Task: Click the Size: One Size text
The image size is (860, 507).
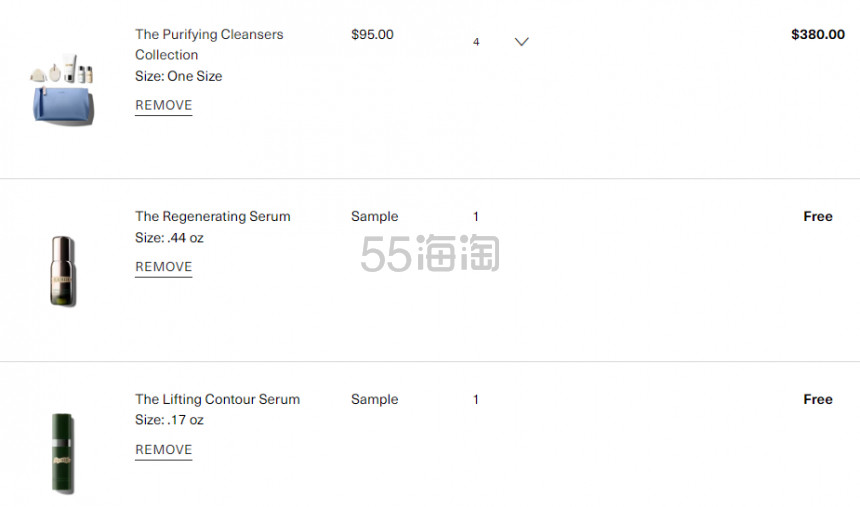Action: (179, 76)
